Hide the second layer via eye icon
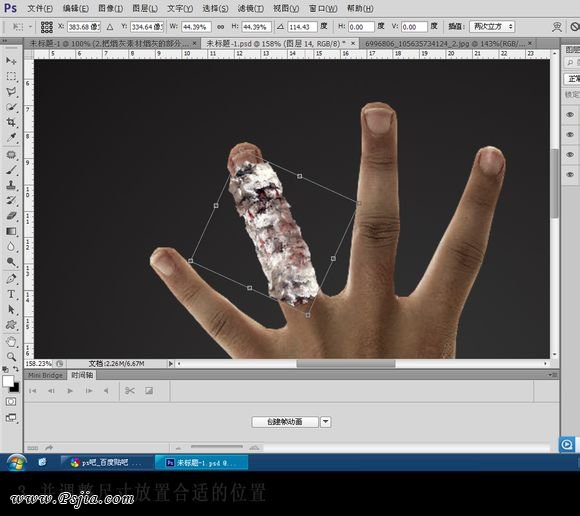This screenshot has height=516, width=580. click(570, 134)
